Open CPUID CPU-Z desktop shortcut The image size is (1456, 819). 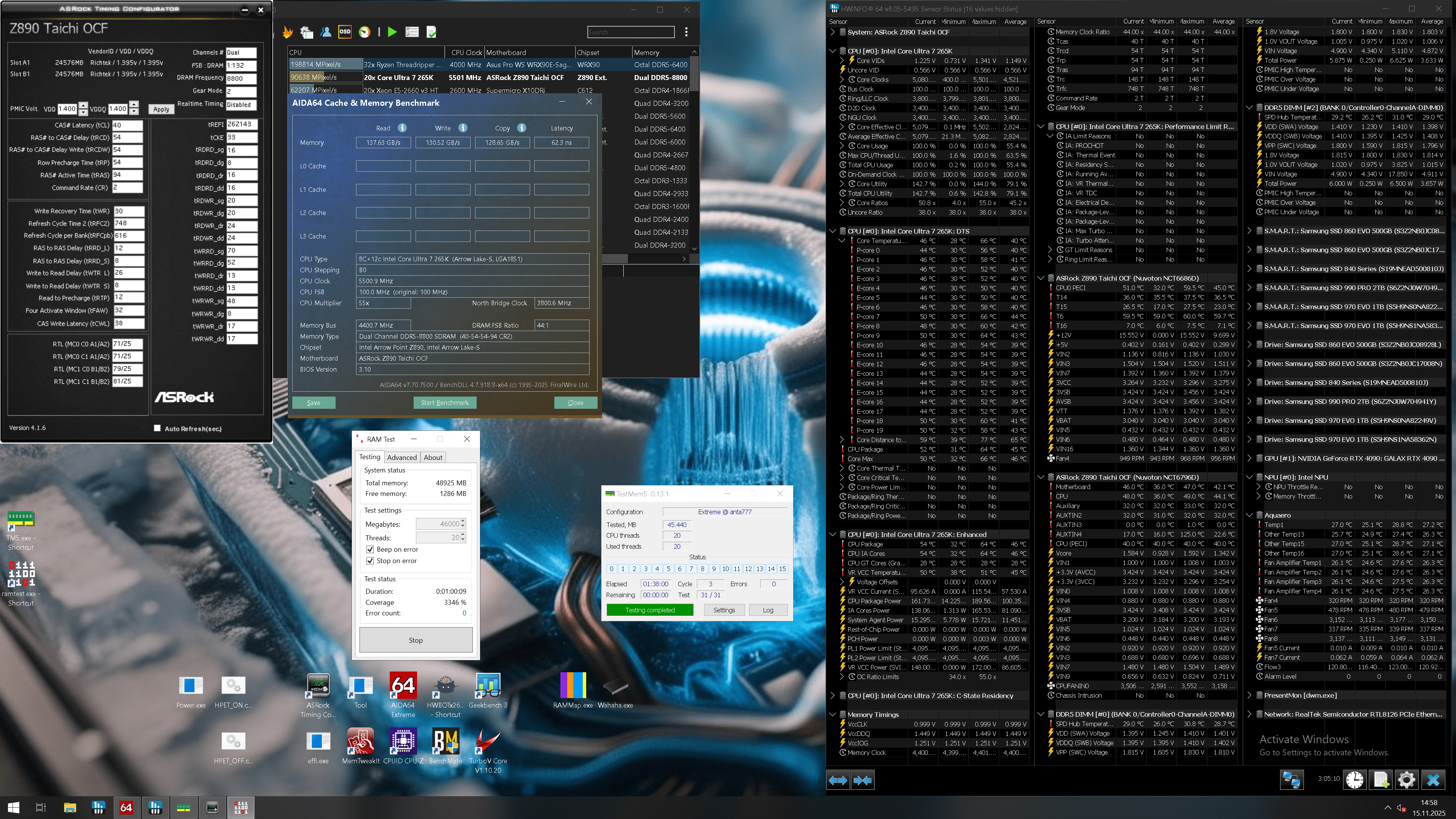pyautogui.click(x=402, y=742)
